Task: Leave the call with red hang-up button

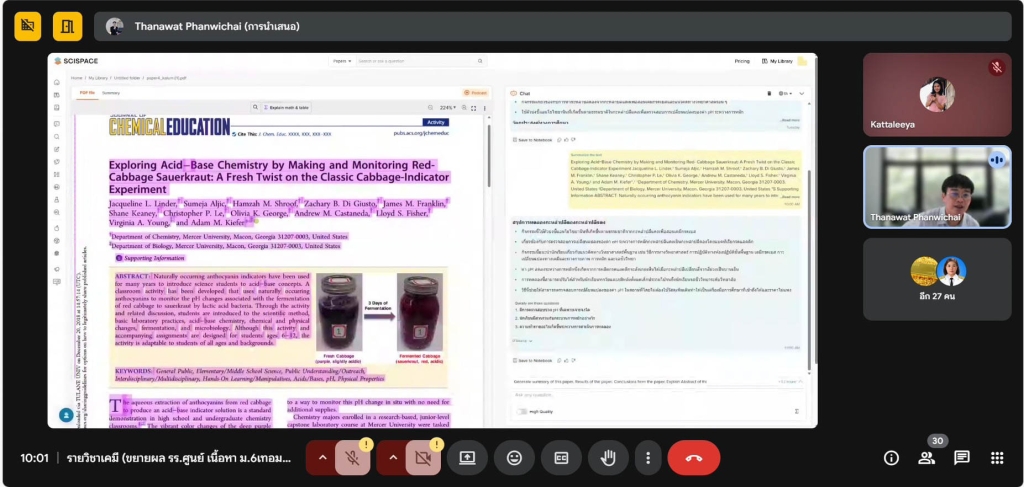Action: click(x=693, y=458)
